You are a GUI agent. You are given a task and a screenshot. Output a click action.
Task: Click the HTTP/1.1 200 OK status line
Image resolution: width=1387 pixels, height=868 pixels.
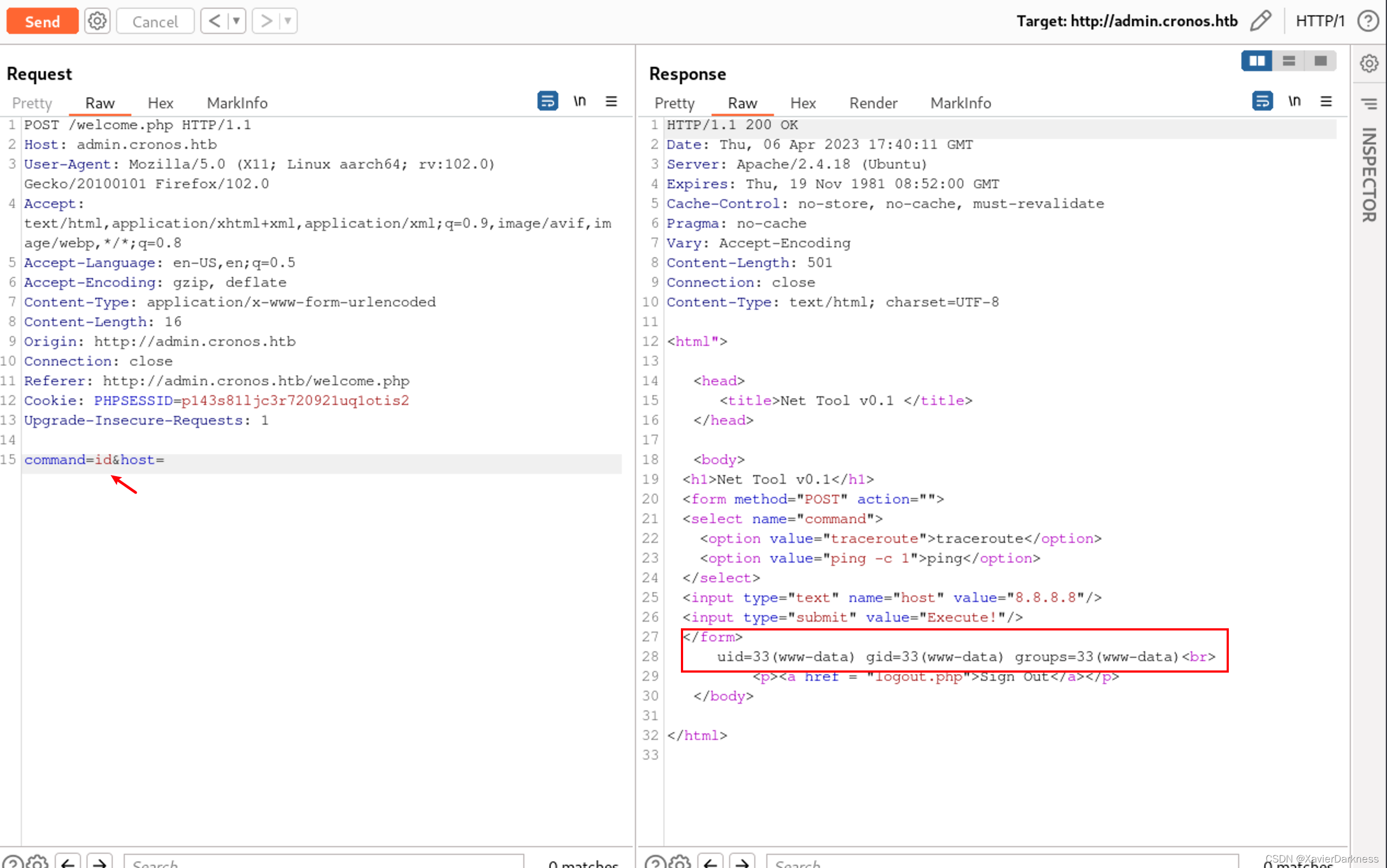click(x=732, y=125)
